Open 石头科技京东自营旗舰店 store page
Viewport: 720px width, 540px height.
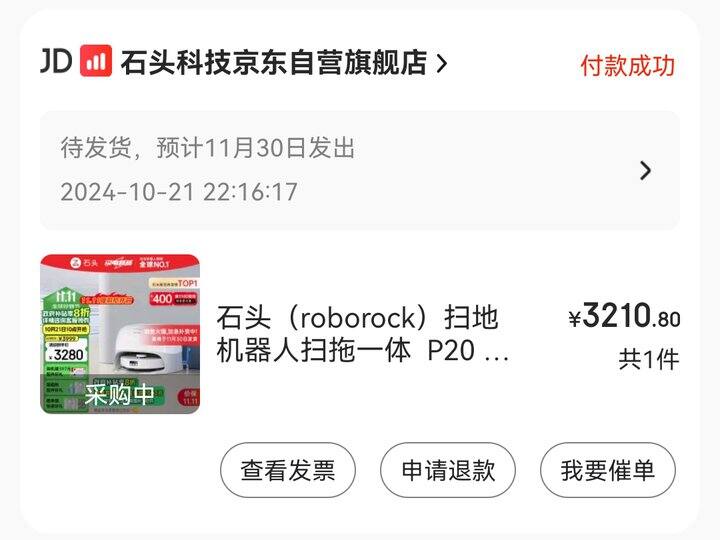tap(274, 62)
